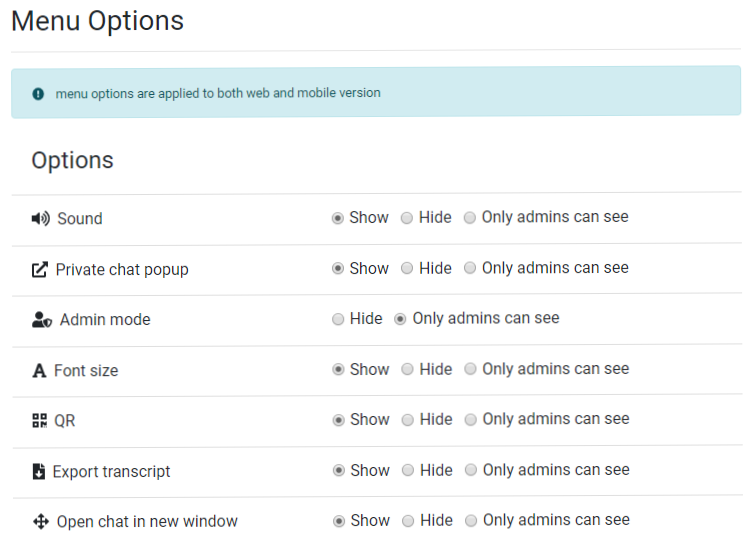Click the Export transcript label text

pyautogui.click(x=111, y=472)
